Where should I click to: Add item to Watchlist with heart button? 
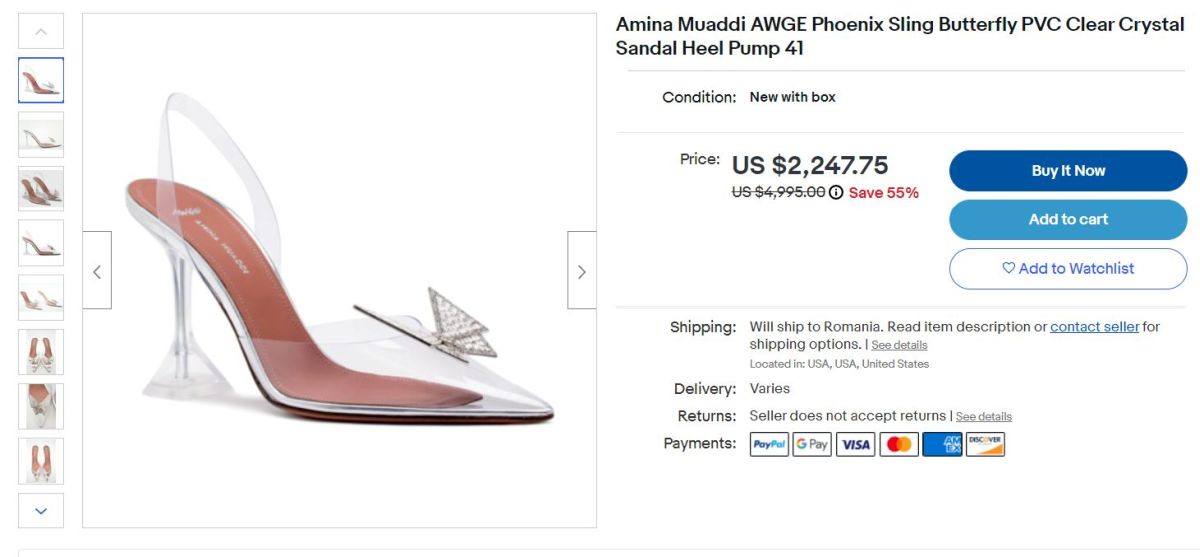(1068, 268)
